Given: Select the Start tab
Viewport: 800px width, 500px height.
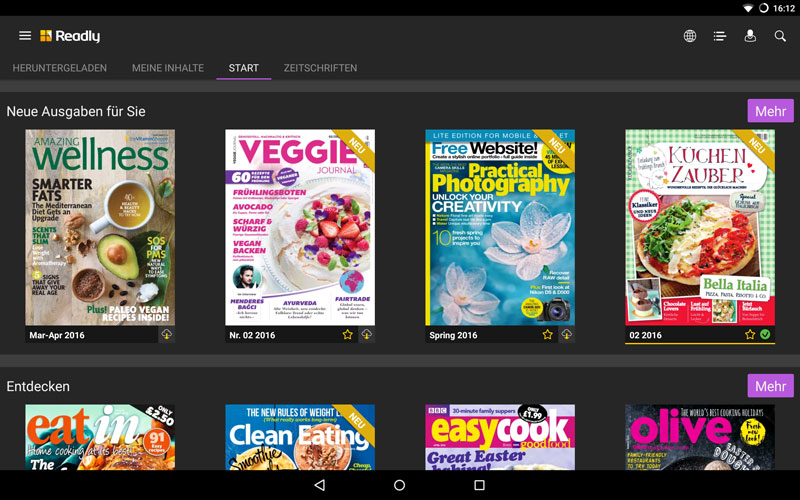Looking at the screenshot, I should (x=243, y=68).
